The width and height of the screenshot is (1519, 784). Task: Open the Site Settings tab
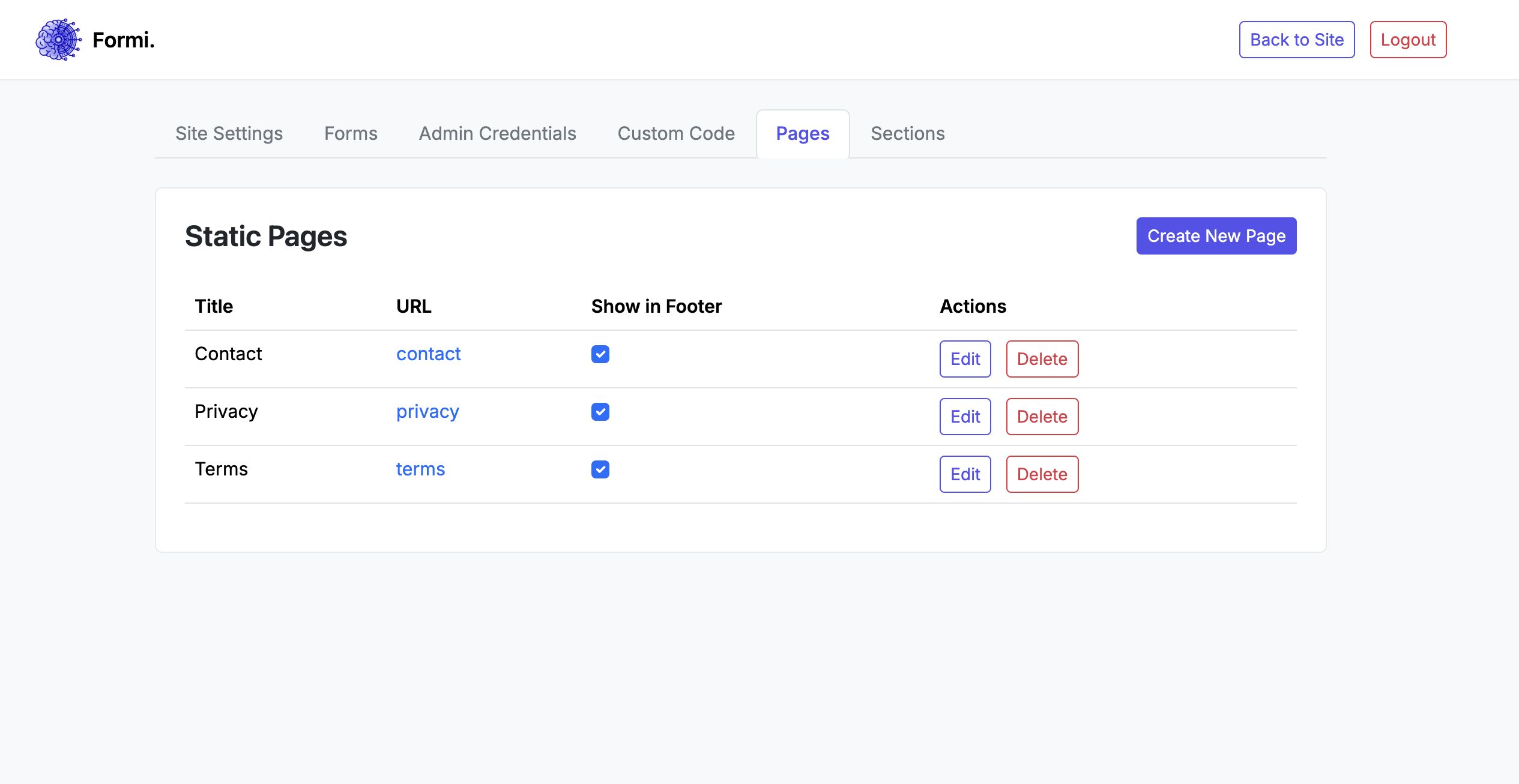[229, 133]
